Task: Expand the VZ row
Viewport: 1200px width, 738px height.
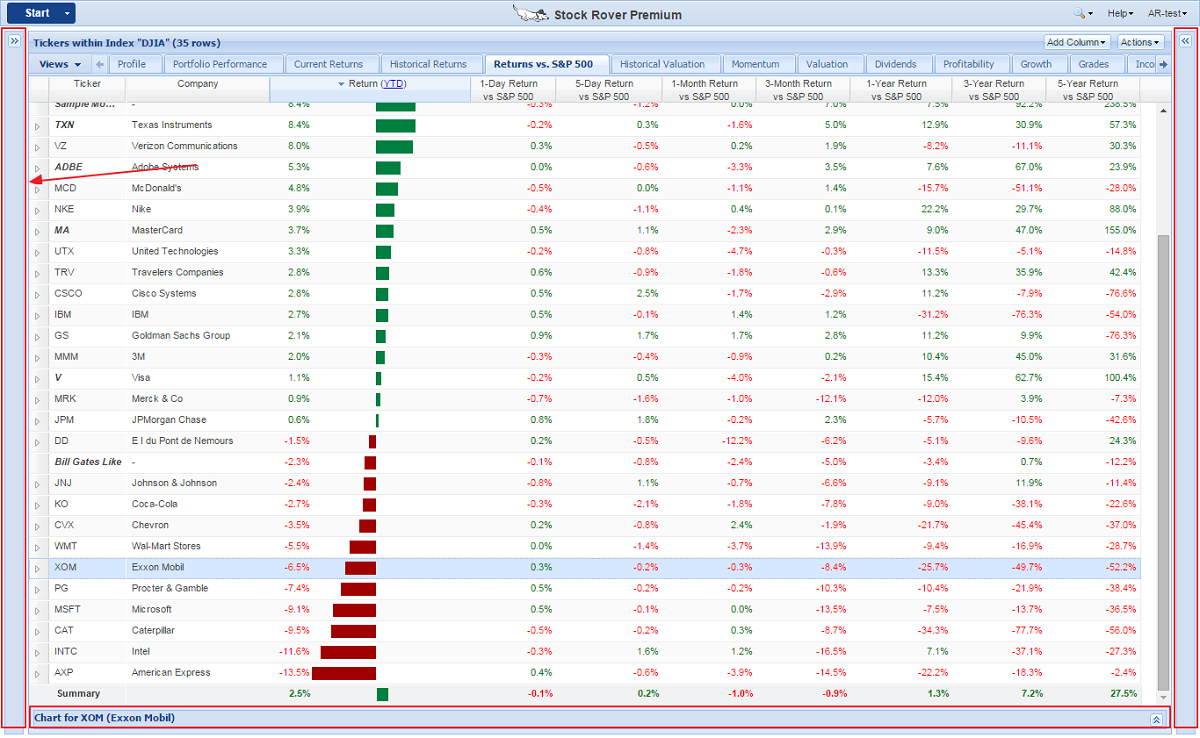Action: (38, 147)
